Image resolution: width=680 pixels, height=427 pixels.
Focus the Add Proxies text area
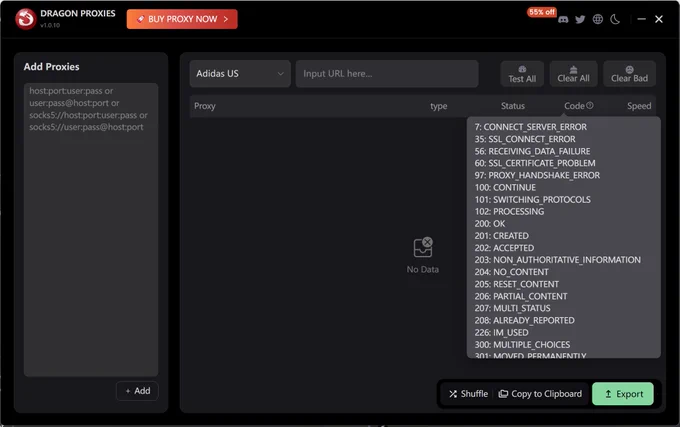click(x=91, y=229)
